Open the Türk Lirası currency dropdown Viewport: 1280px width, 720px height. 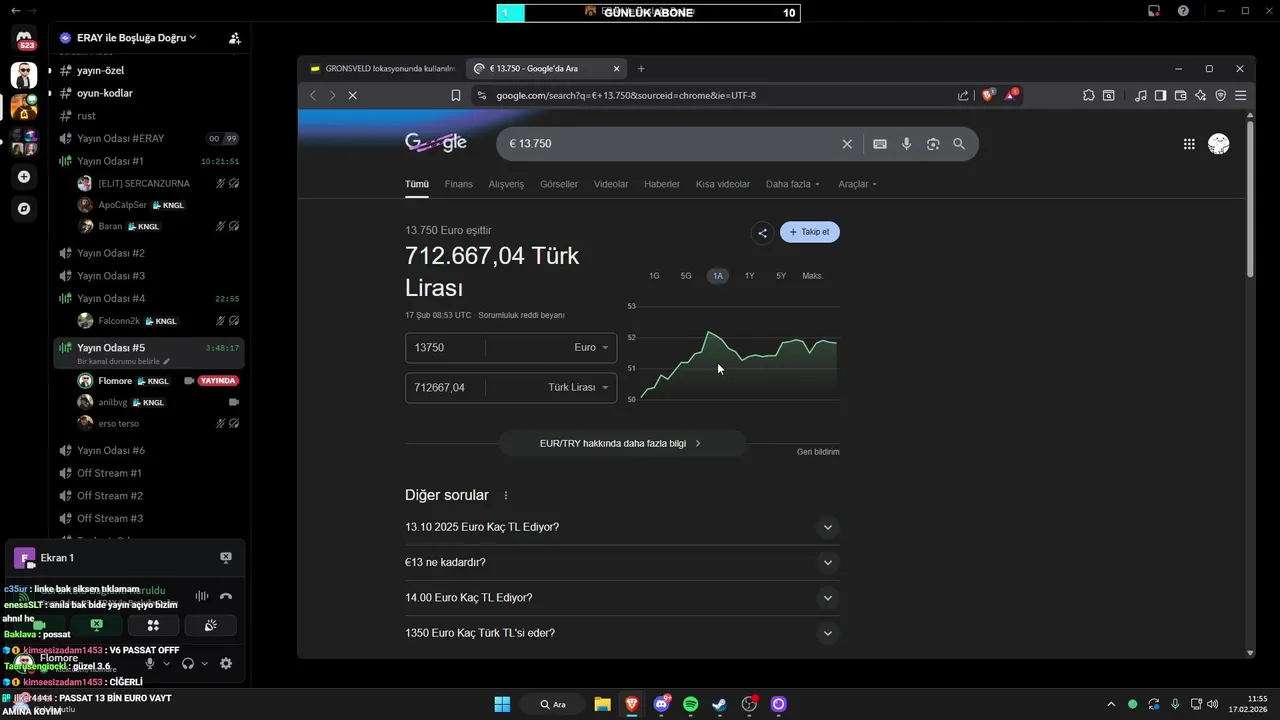(579, 387)
